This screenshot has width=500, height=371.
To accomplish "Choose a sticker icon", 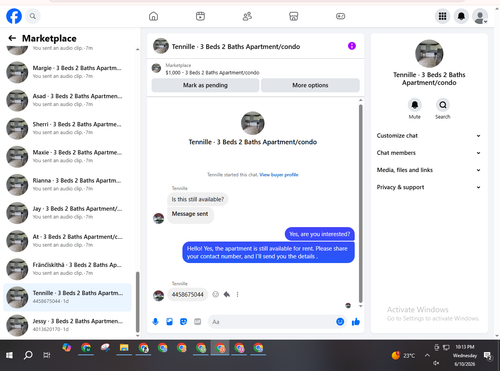I will [183, 322].
